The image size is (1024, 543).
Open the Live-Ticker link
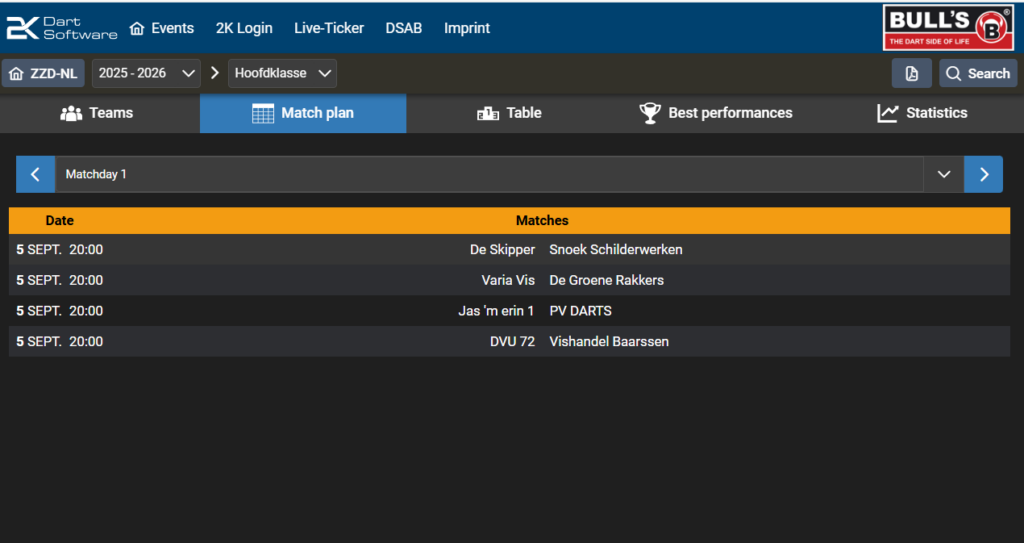pos(329,28)
